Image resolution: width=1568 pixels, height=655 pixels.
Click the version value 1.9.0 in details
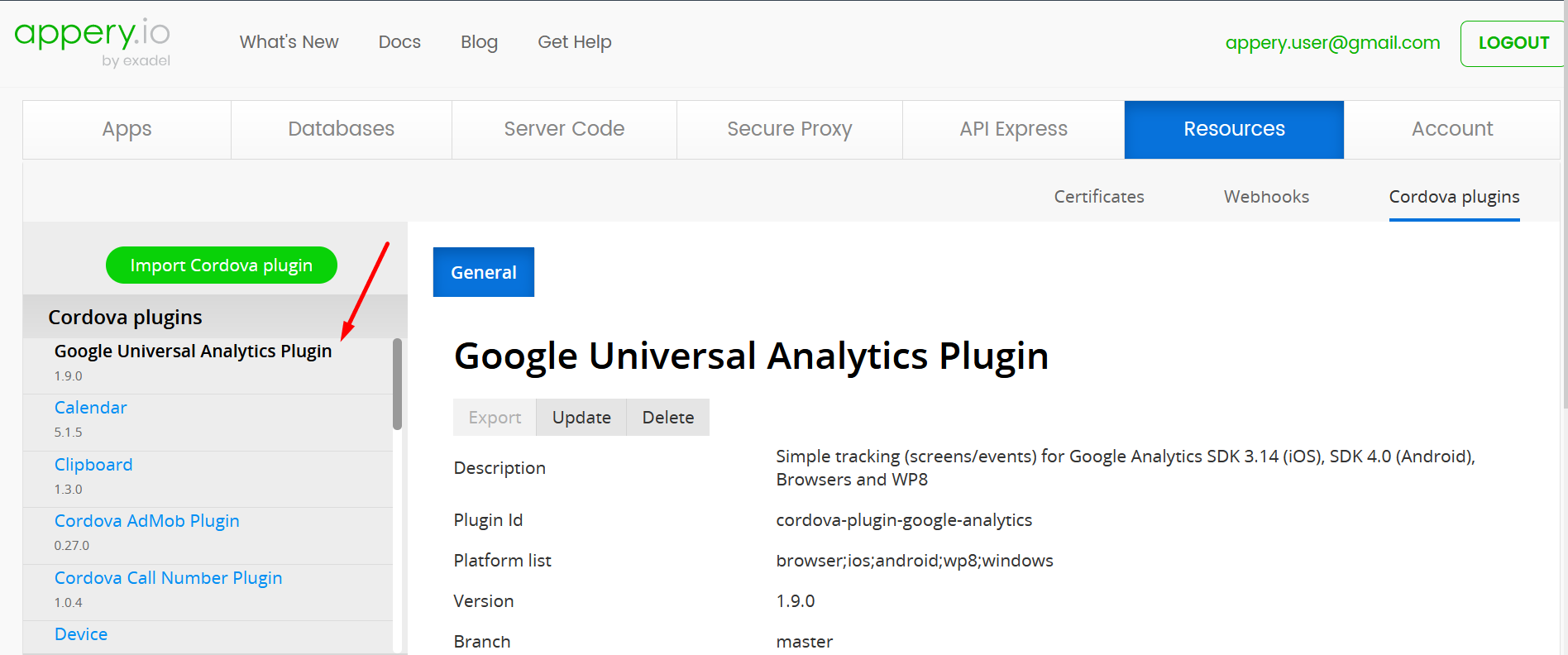pyautogui.click(x=796, y=601)
